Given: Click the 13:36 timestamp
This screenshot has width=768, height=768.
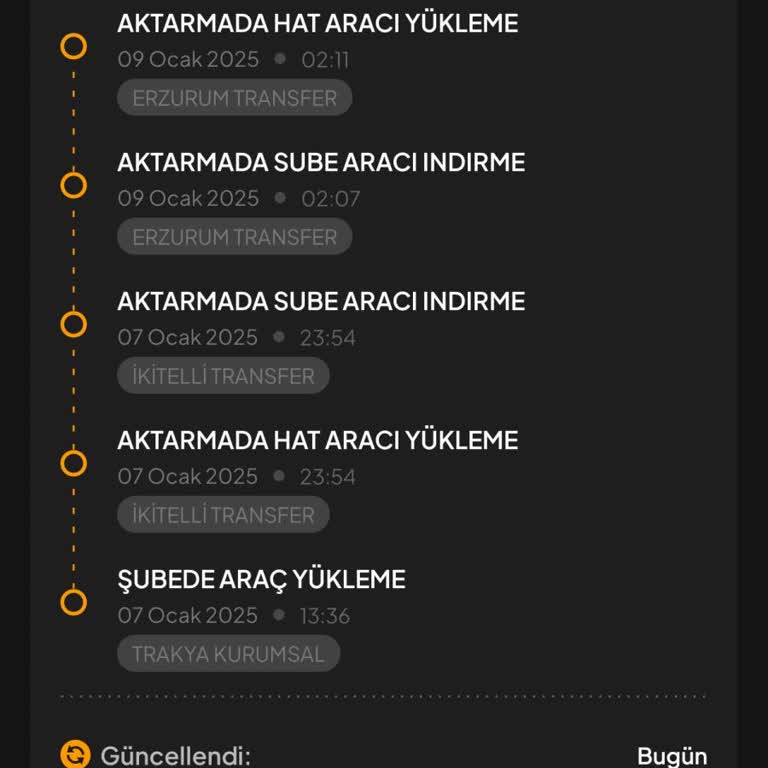Looking at the screenshot, I should pos(325,616).
